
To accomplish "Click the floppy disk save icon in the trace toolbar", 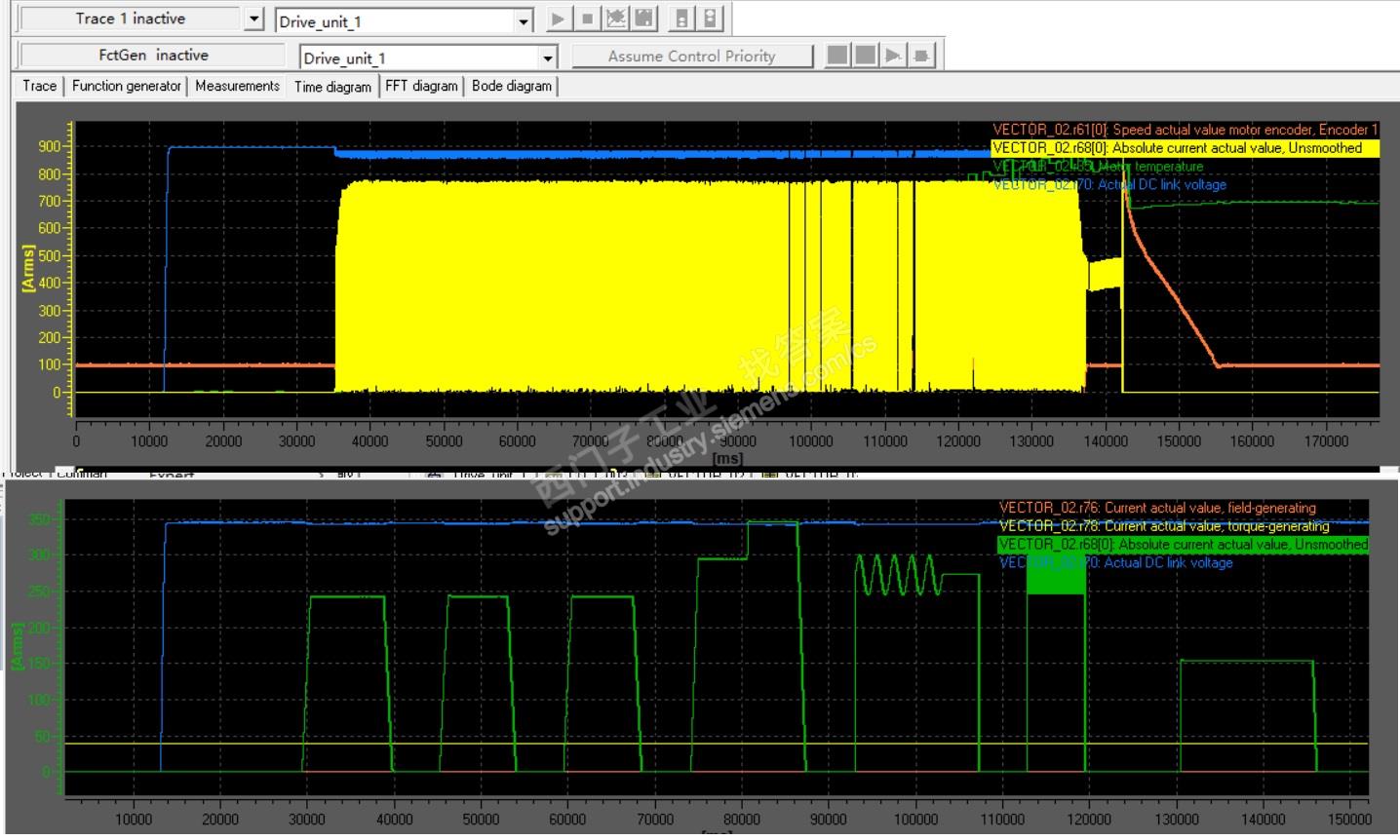I will tap(644, 19).
